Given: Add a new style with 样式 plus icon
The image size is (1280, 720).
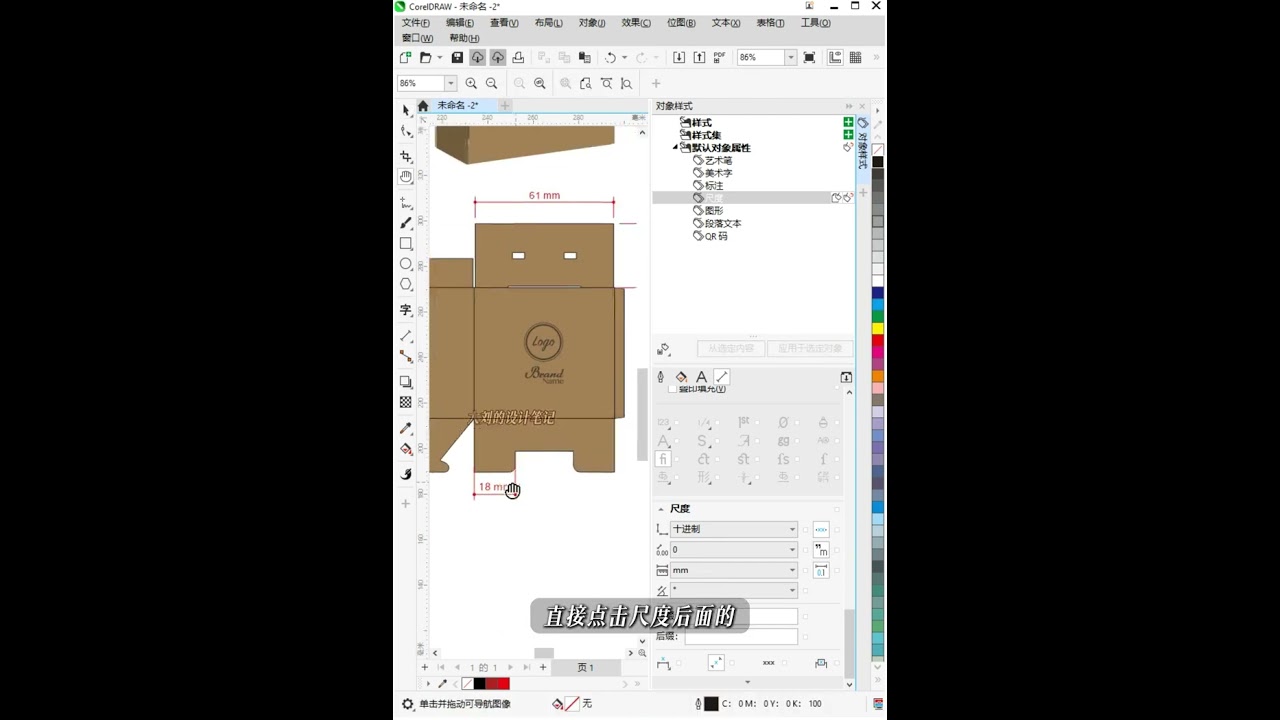Looking at the screenshot, I should pos(848,122).
